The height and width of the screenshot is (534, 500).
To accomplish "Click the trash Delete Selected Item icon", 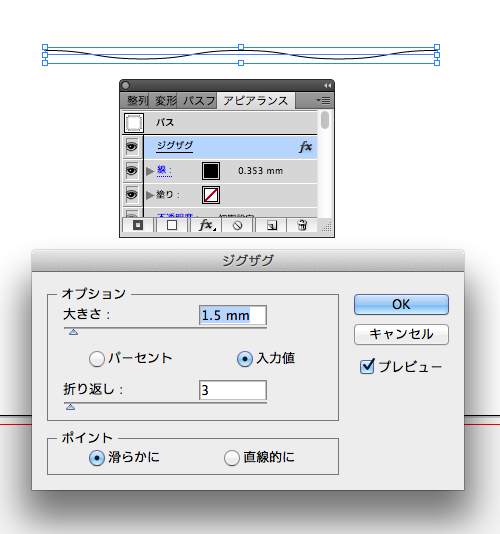I will [x=302, y=225].
